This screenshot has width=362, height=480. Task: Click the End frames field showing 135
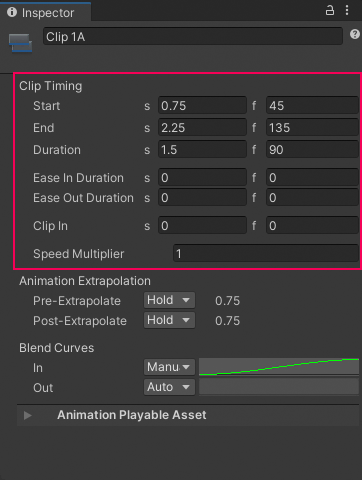(312, 128)
